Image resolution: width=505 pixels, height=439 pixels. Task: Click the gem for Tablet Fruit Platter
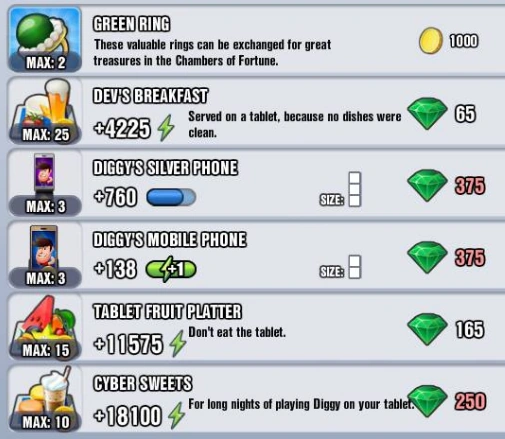tap(427, 329)
